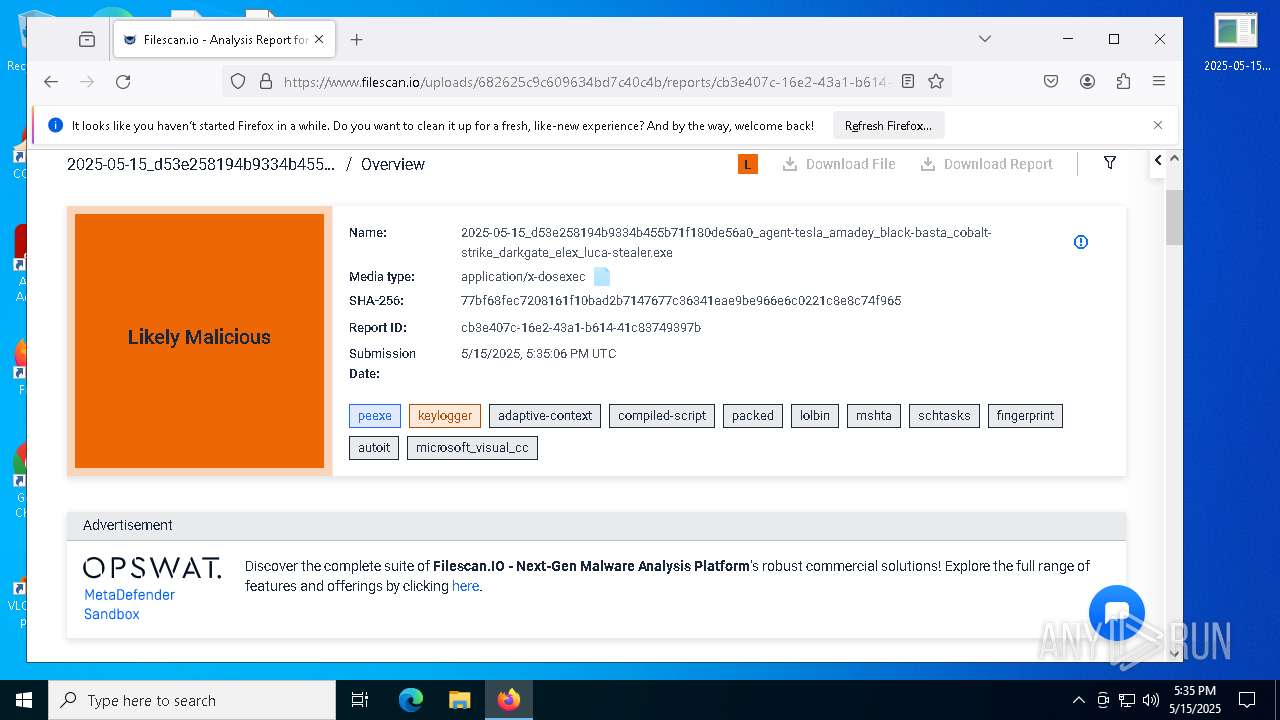Select the lolbin tag
This screenshot has width=1280, height=720.
tap(815, 416)
